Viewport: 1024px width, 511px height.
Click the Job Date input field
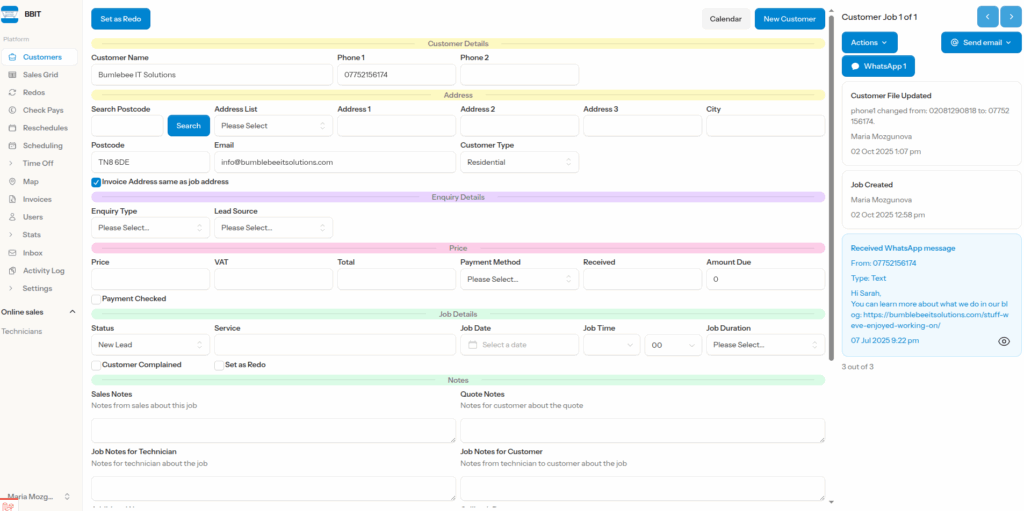[x=519, y=345]
